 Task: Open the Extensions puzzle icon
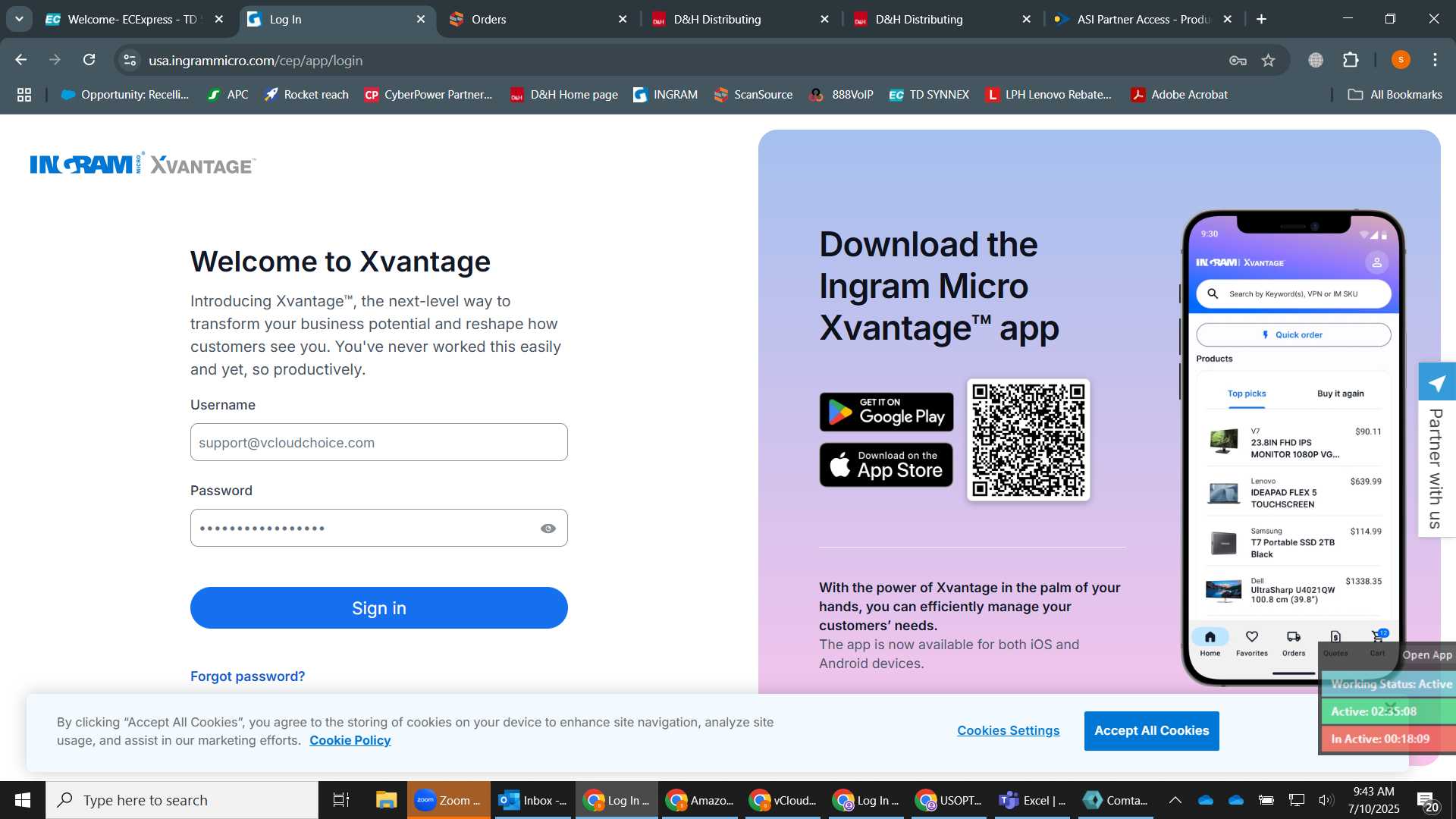point(1351,60)
